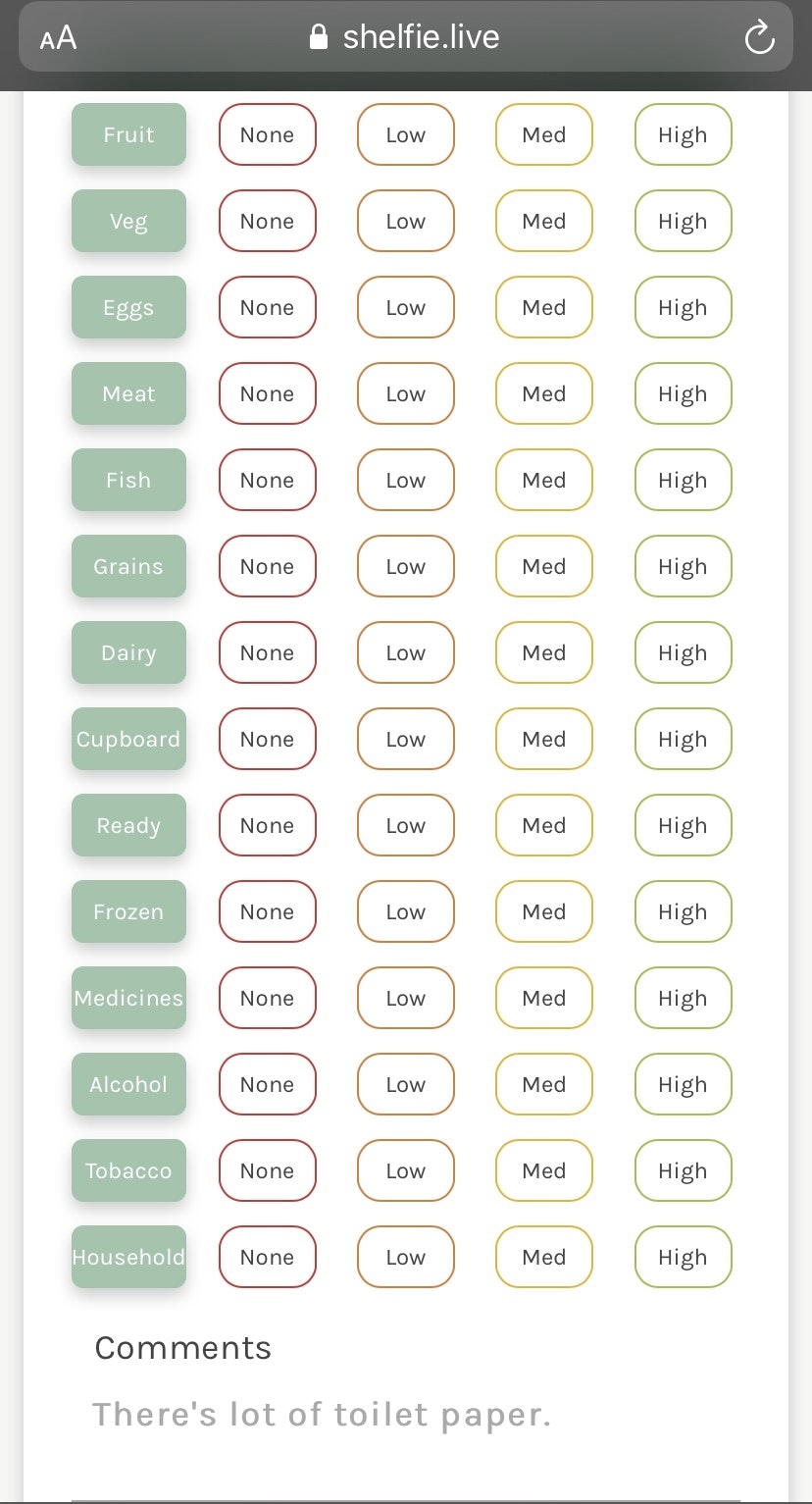
Task: Set Veg stock level to High
Action: coord(684,221)
